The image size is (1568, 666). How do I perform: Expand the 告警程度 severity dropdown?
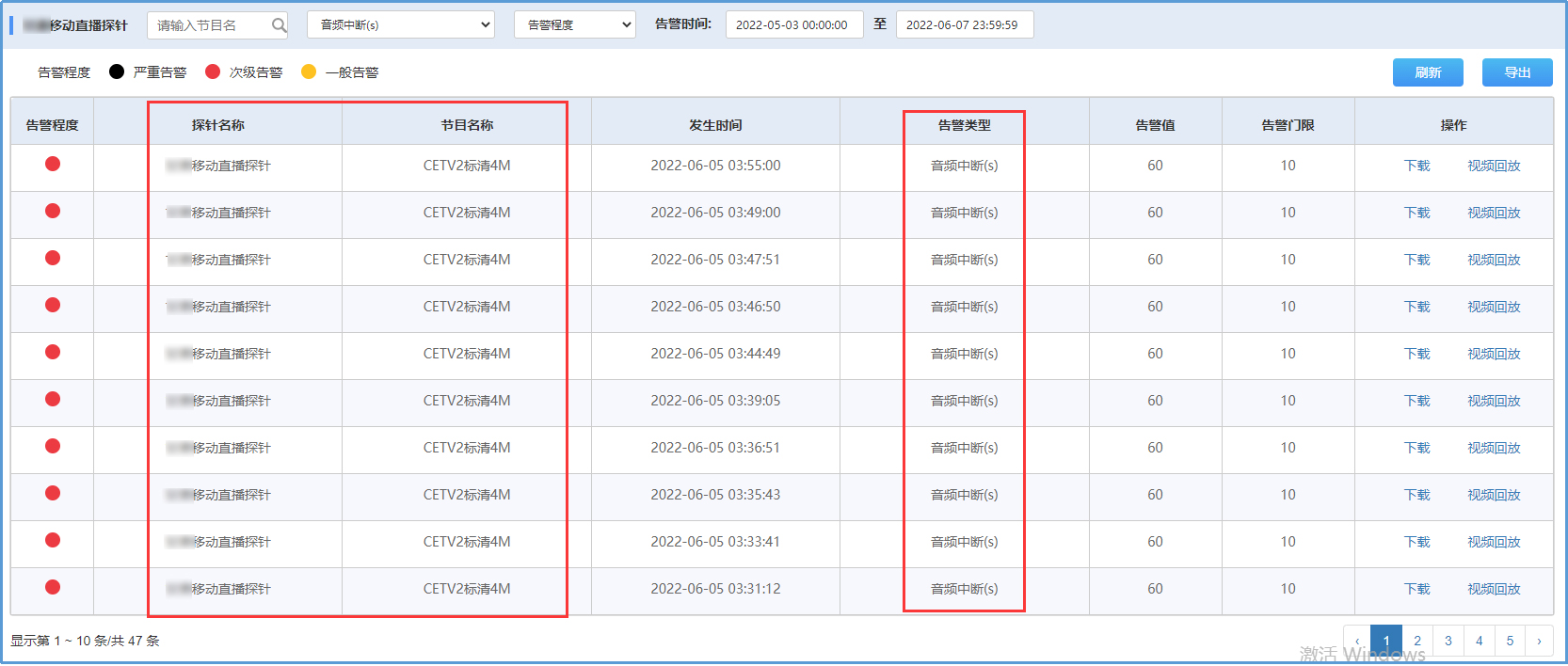[x=574, y=24]
